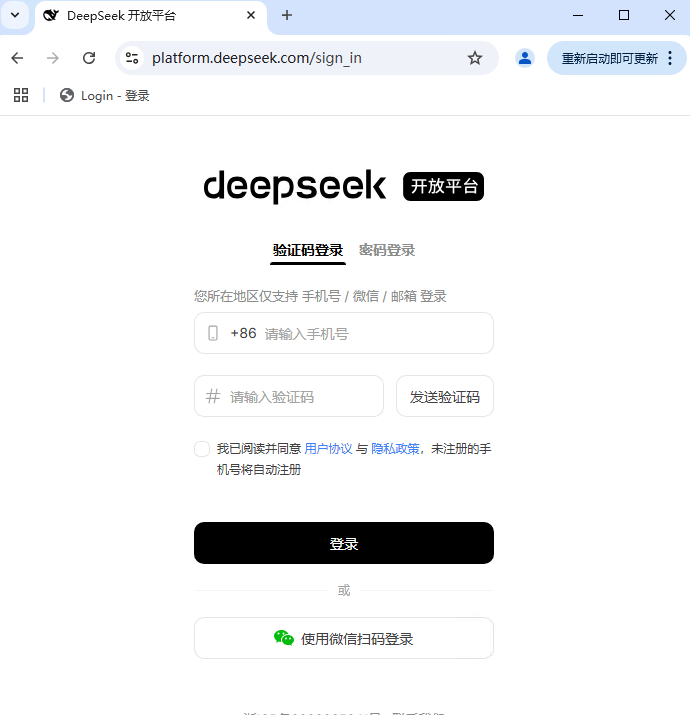690x715 pixels.
Task: Bookmark this page with the star icon
Action: pyautogui.click(x=475, y=58)
